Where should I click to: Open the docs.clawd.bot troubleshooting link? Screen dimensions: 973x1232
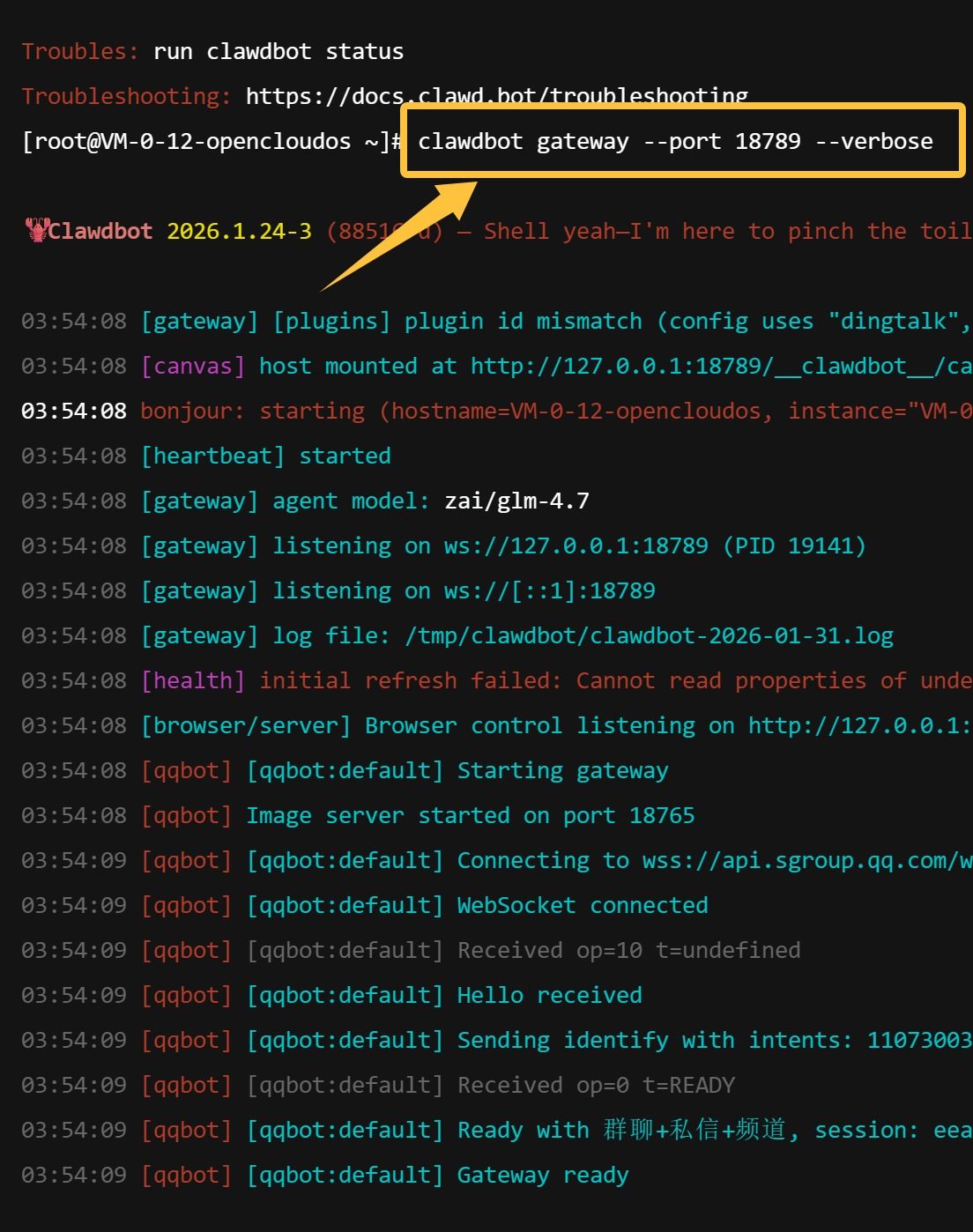point(496,95)
